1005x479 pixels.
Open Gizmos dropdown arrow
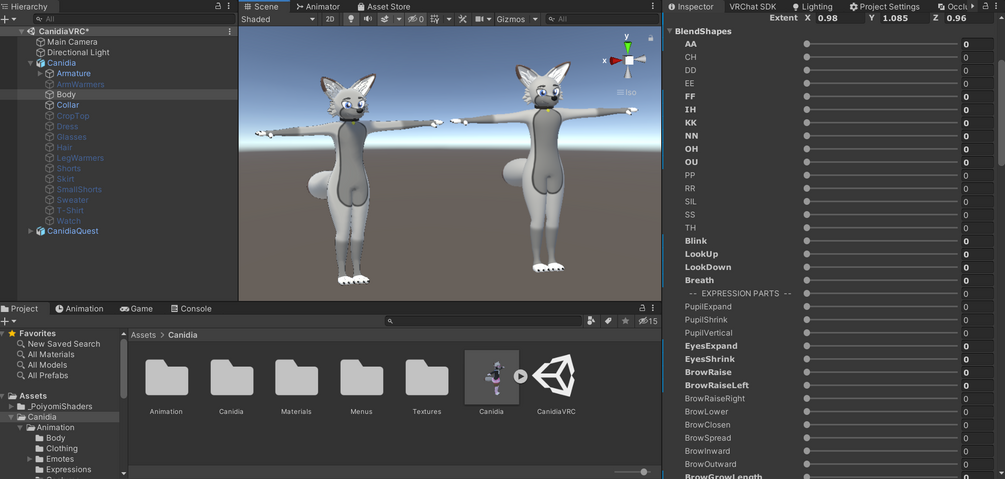(533, 19)
